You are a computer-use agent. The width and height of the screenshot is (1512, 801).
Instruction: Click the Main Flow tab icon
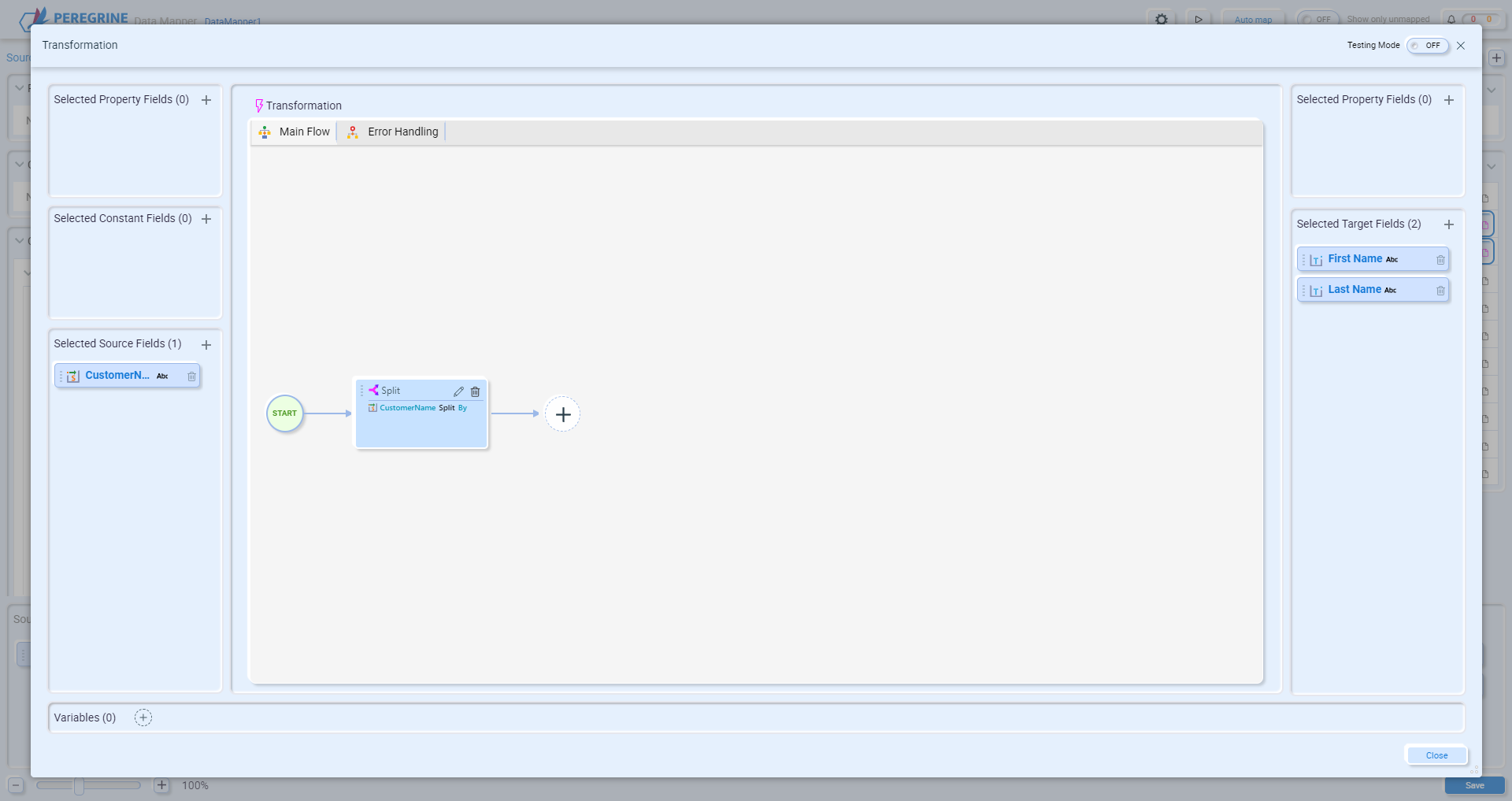pyautogui.click(x=265, y=132)
